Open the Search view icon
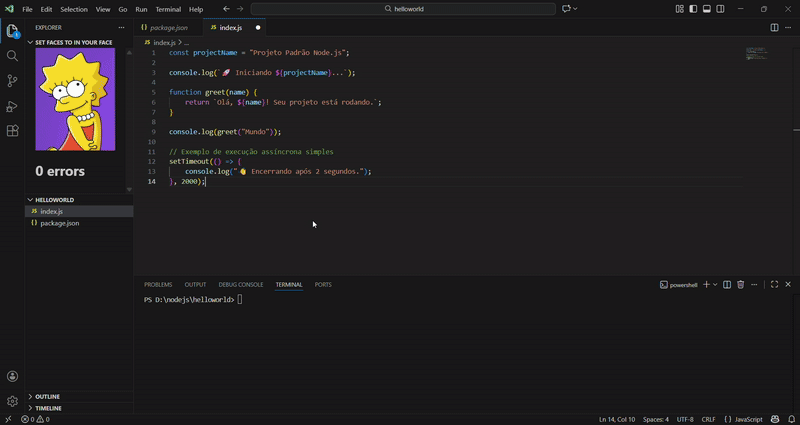This screenshot has height=425, width=800. (x=12, y=56)
